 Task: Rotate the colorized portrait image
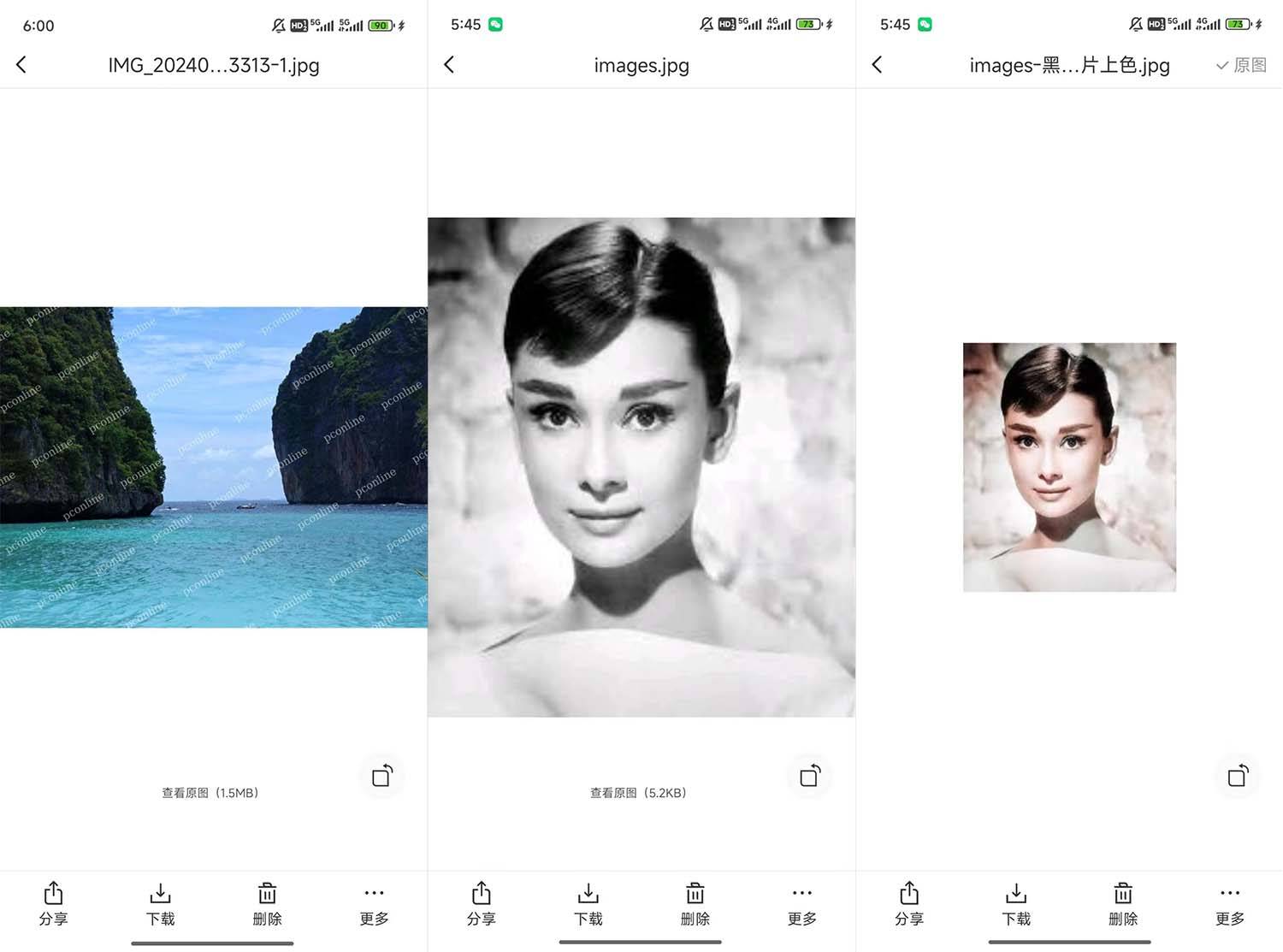tap(1238, 776)
